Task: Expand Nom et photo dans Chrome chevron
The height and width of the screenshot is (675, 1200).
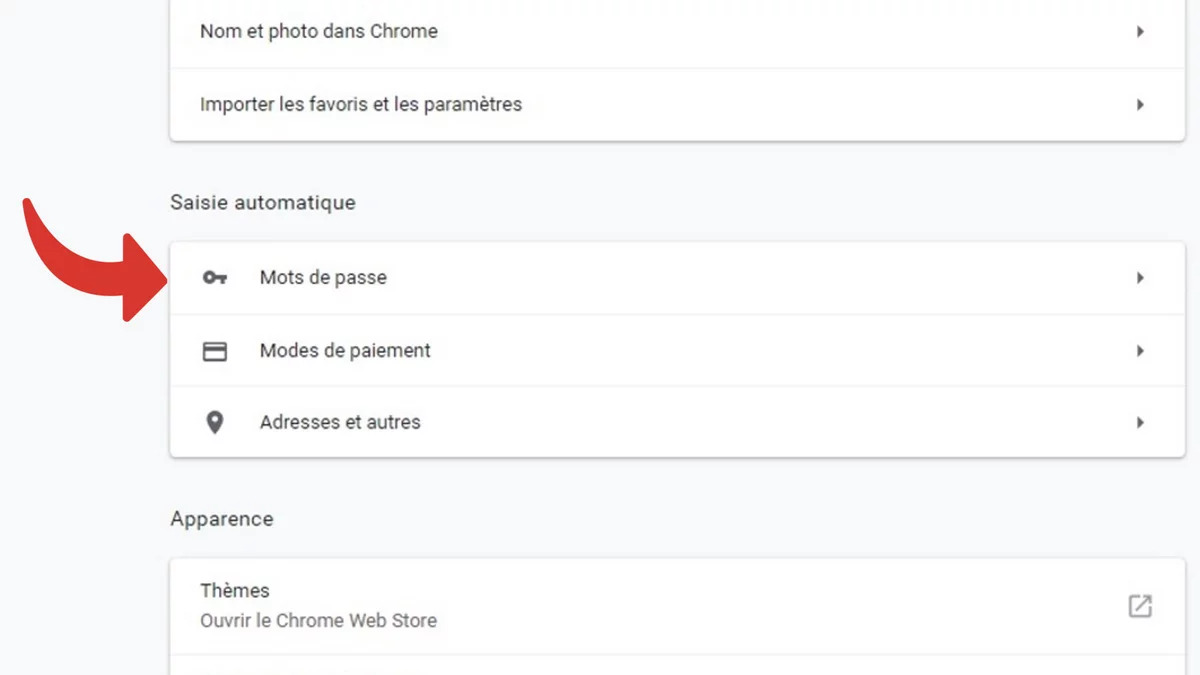Action: (1140, 31)
